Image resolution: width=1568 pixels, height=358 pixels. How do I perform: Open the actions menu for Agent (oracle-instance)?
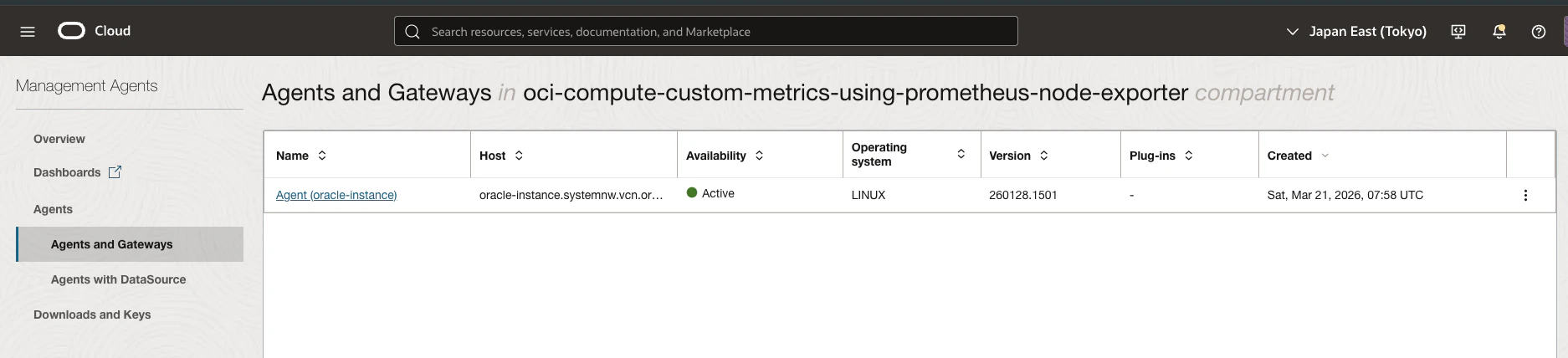(x=1525, y=195)
